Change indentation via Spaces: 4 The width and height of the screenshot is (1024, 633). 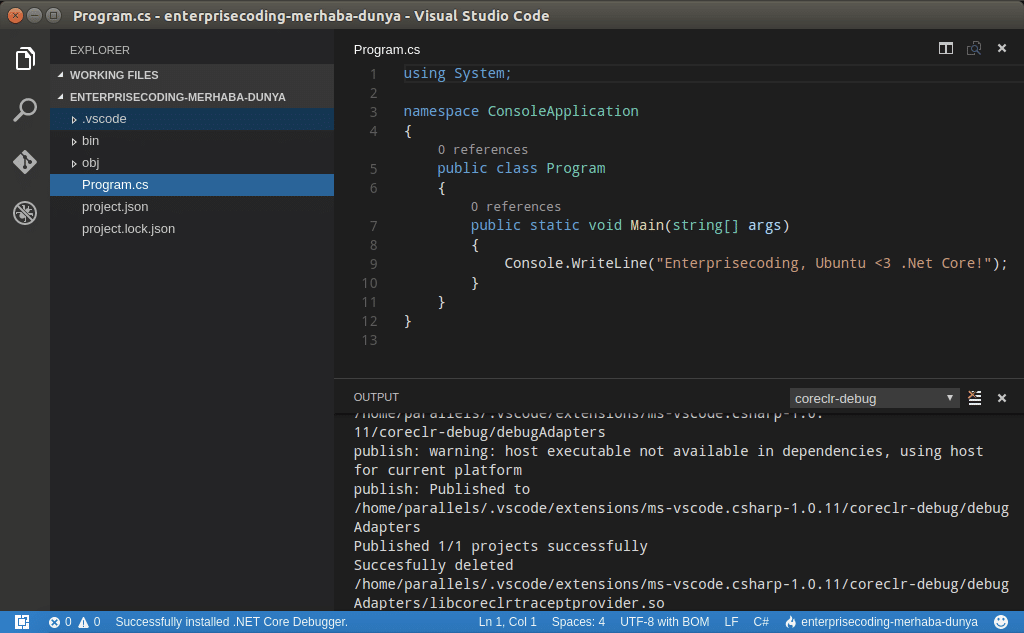578,622
